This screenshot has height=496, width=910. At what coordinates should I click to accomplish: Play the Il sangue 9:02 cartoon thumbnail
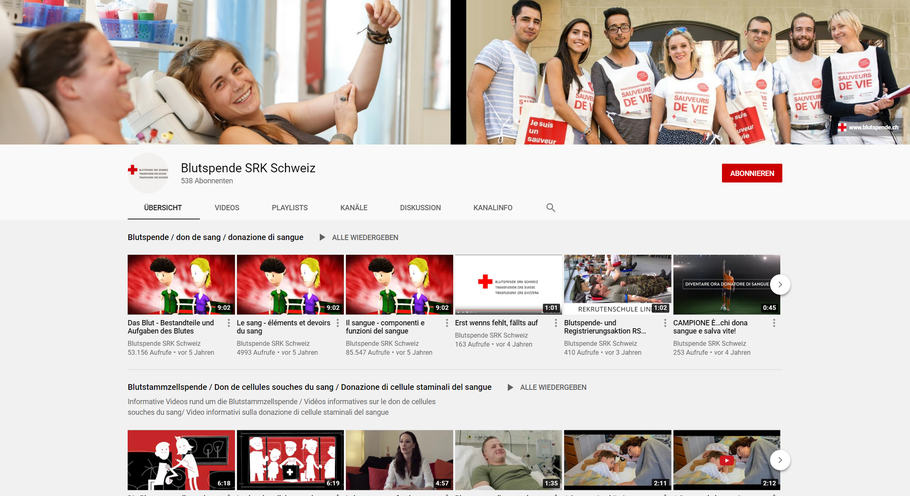(x=399, y=284)
